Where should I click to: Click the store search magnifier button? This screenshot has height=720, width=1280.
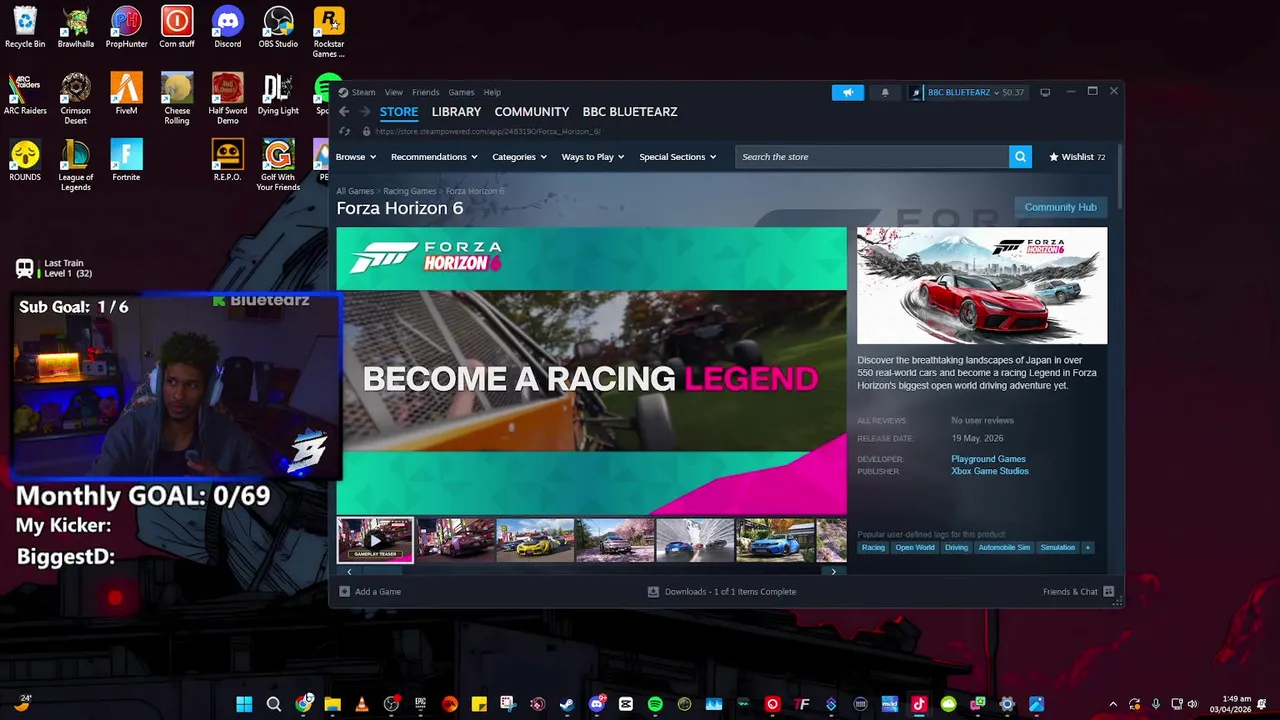[1020, 157]
